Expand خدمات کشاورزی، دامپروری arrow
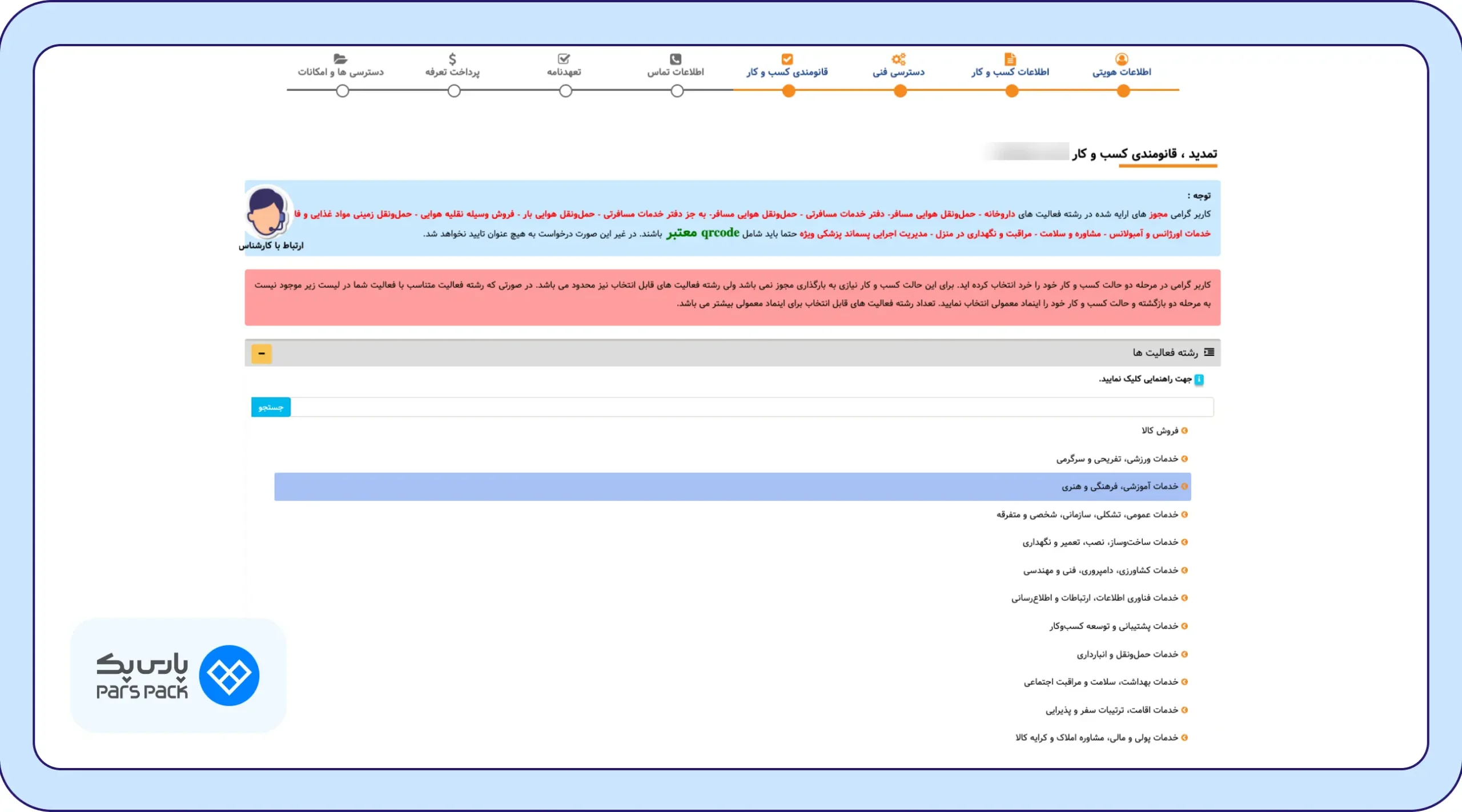 pos(1184,570)
